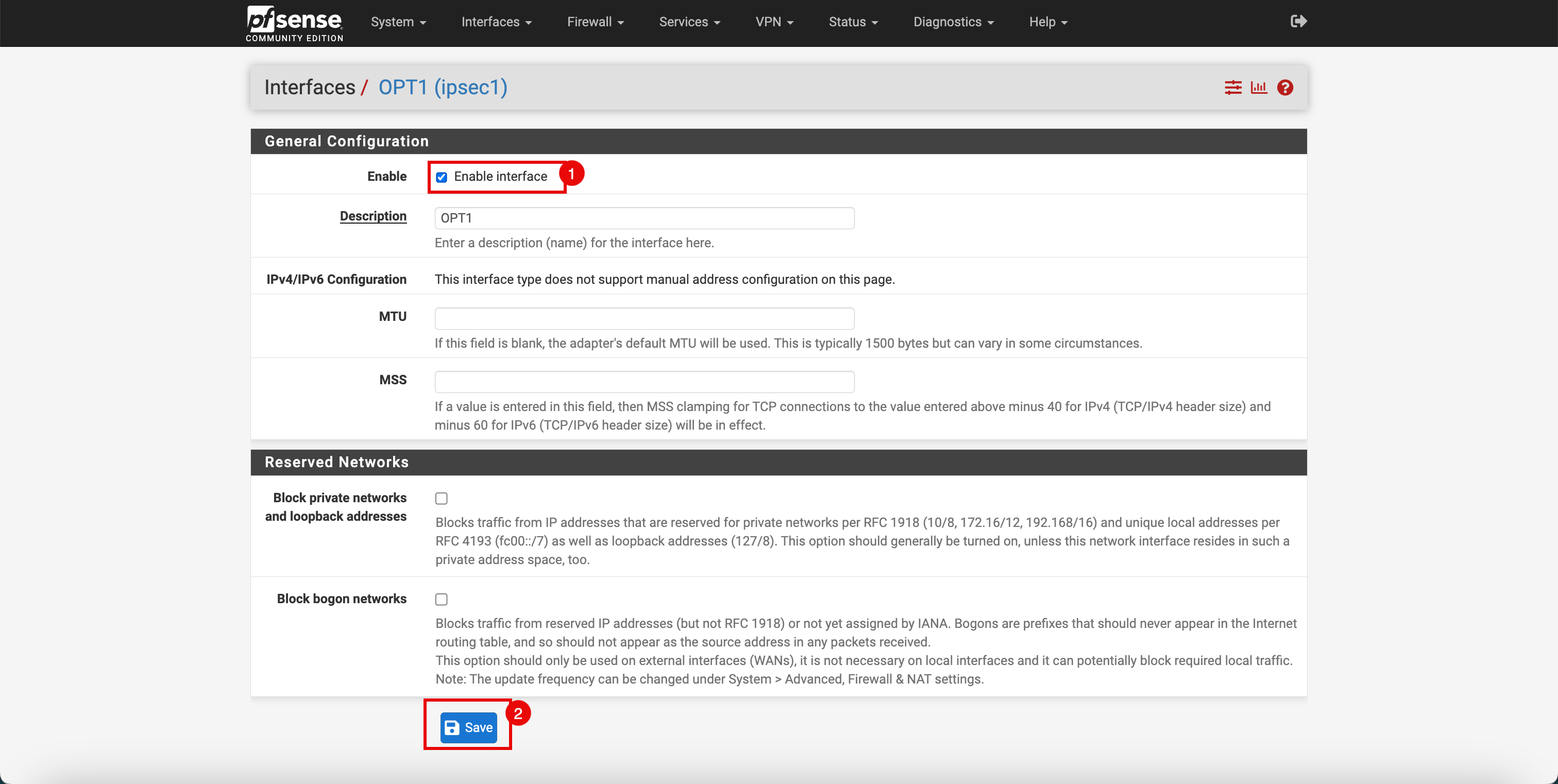Click the filter/settings icon
This screenshot has width=1558, height=784.
(x=1233, y=87)
